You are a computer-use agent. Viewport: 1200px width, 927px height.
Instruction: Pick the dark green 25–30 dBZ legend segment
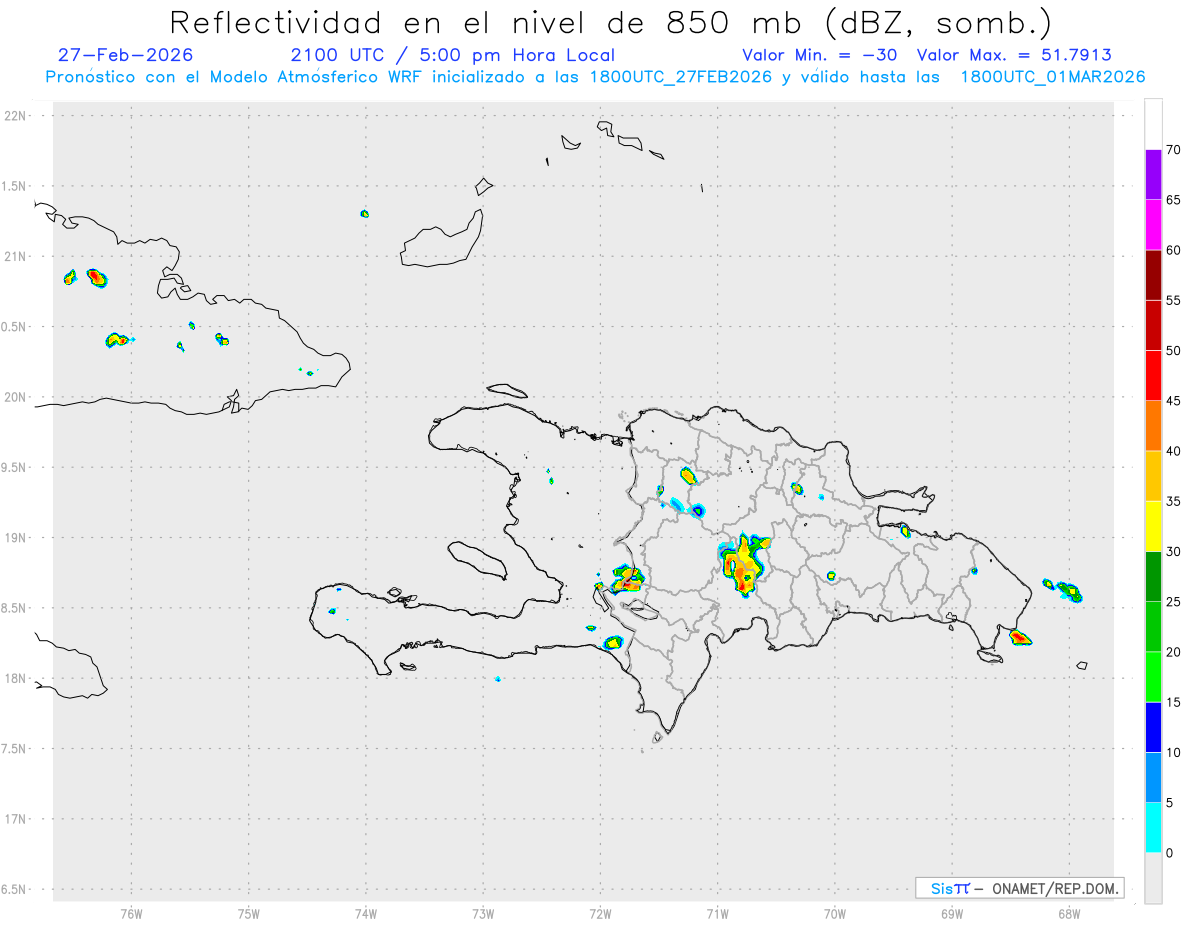(1153, 577)
